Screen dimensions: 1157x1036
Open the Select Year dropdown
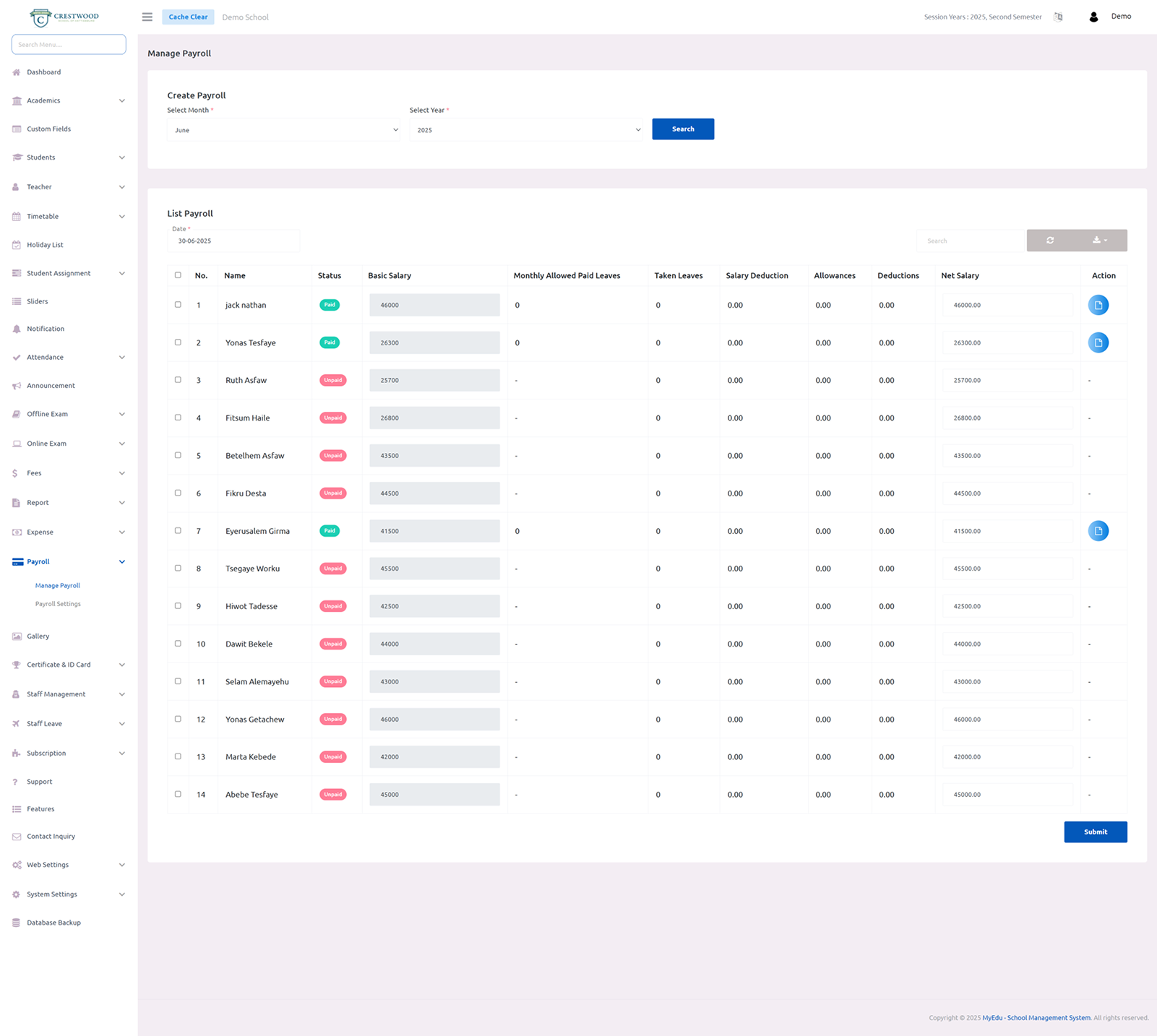click(525, 130)
